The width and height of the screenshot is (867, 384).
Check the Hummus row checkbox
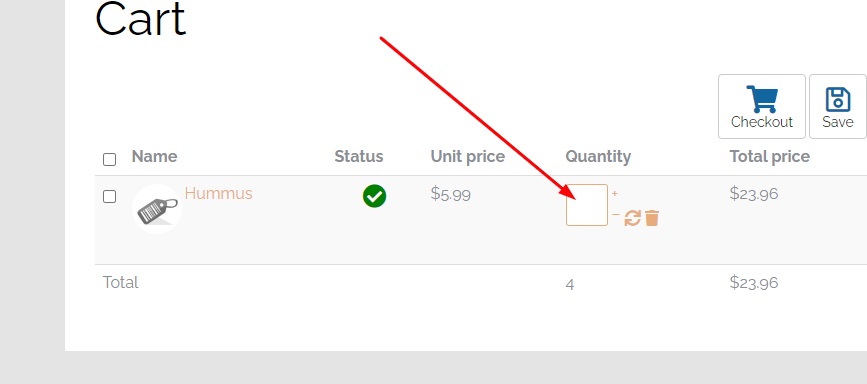pyautogui.click(x=109, y=196)
